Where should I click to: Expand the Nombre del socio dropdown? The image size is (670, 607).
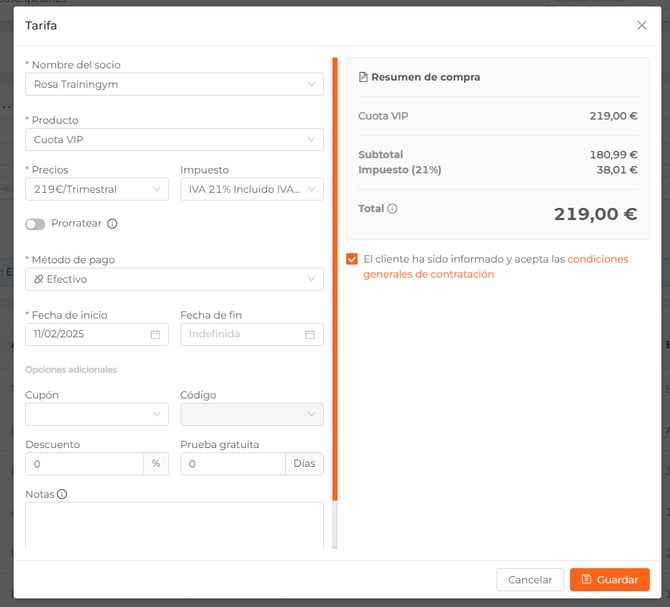point(174,84)
